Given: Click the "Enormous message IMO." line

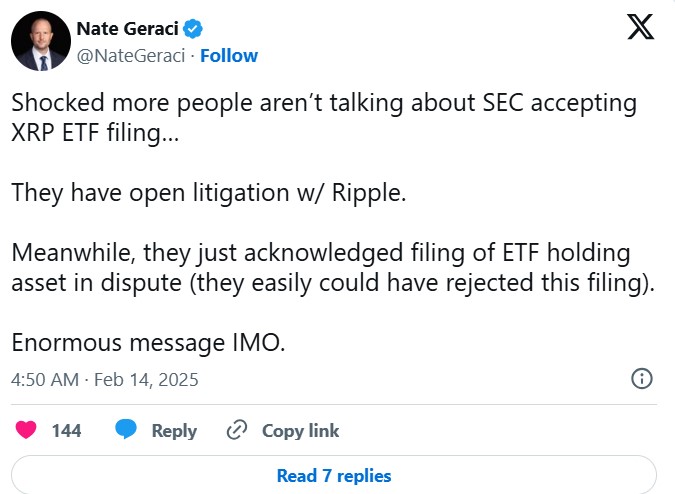Looking at the screenshot, I should pyautogui.click(x=148, y=342).
